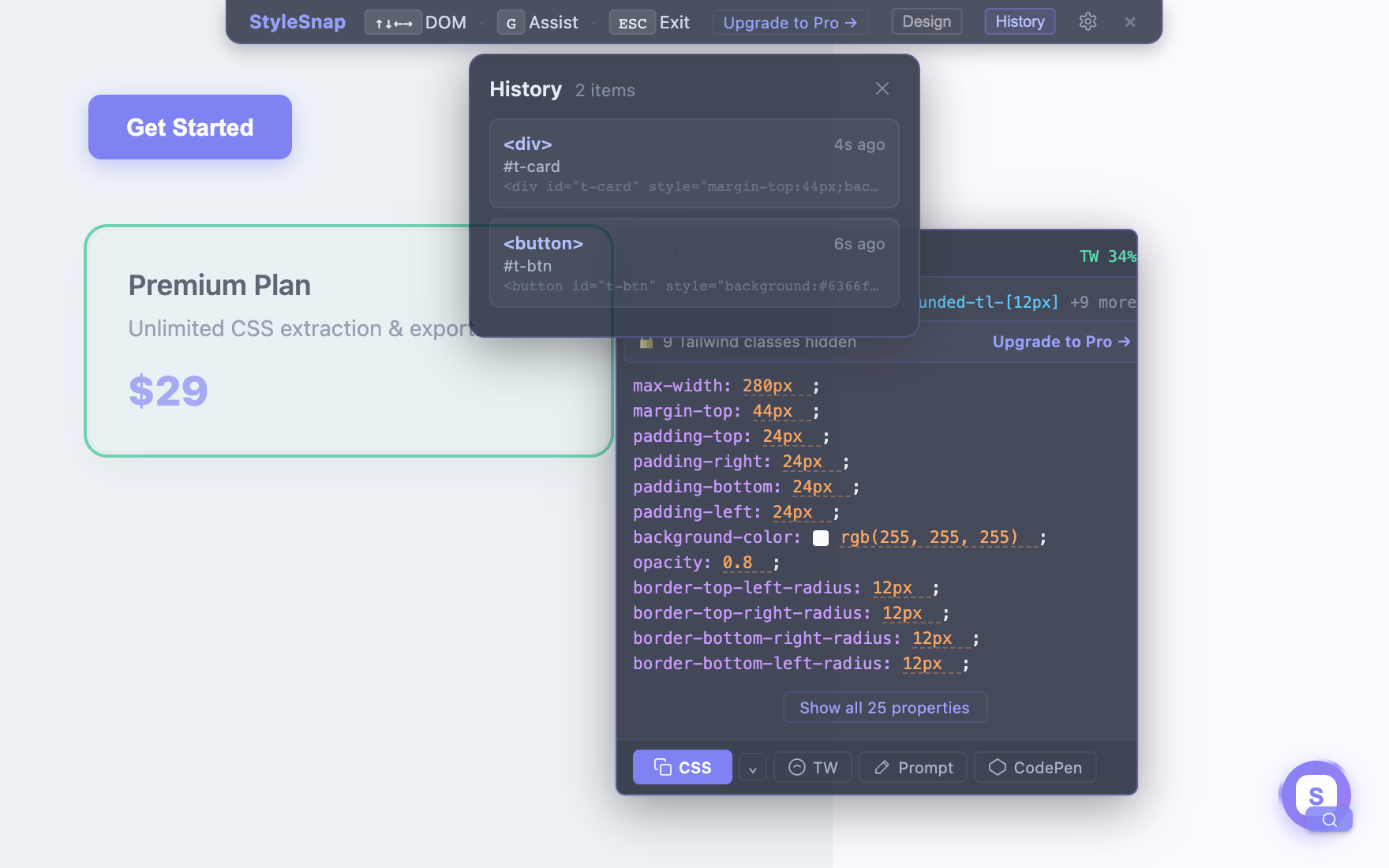Copy styles with the CSS button
Image resolution: width=1389 pixels, height=868 pixels.
[x=683, y=767]
